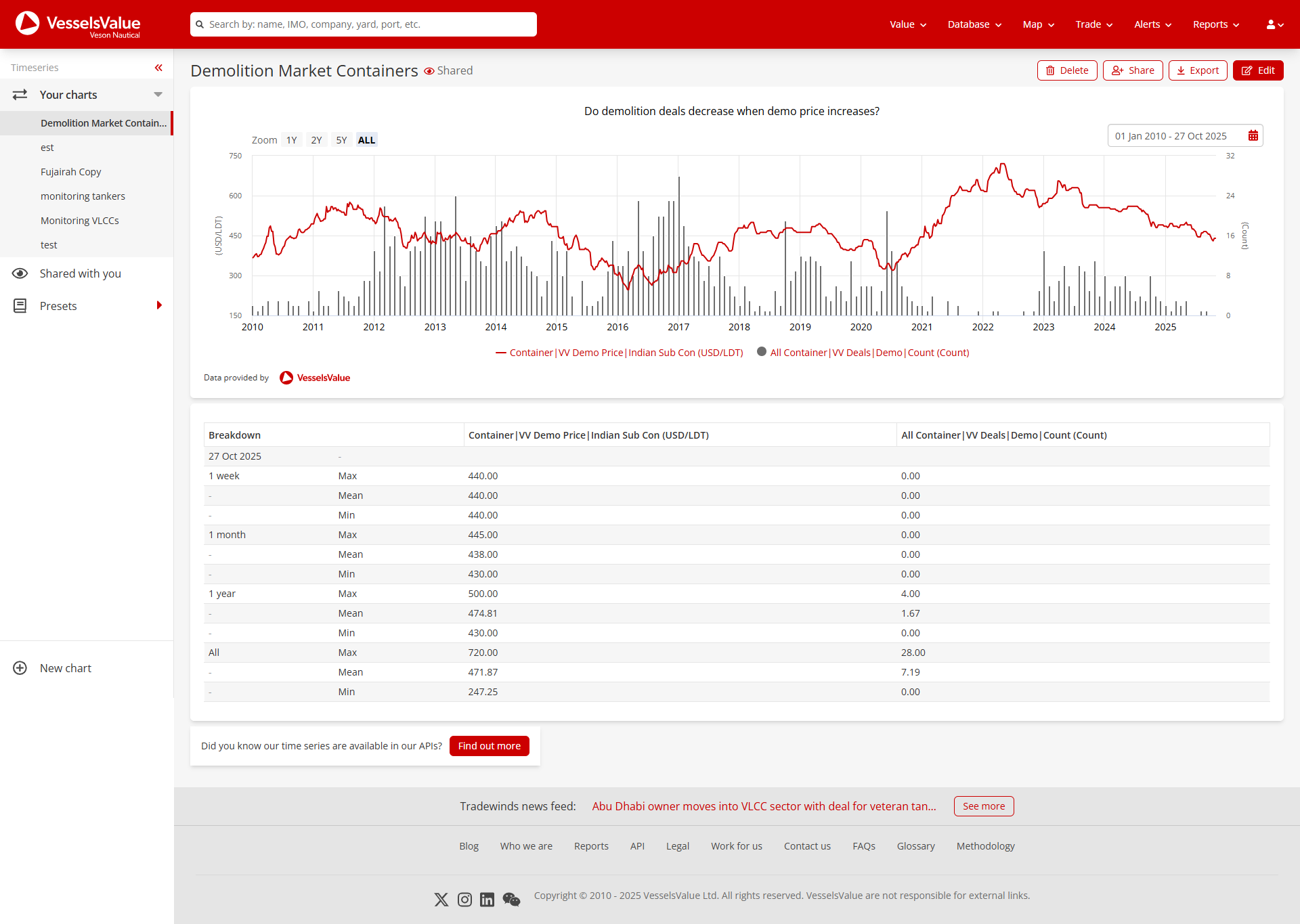Switch chart zoom to 1Y
Viewport: 1300px width, 924px height.
click(x=292, y=139)
